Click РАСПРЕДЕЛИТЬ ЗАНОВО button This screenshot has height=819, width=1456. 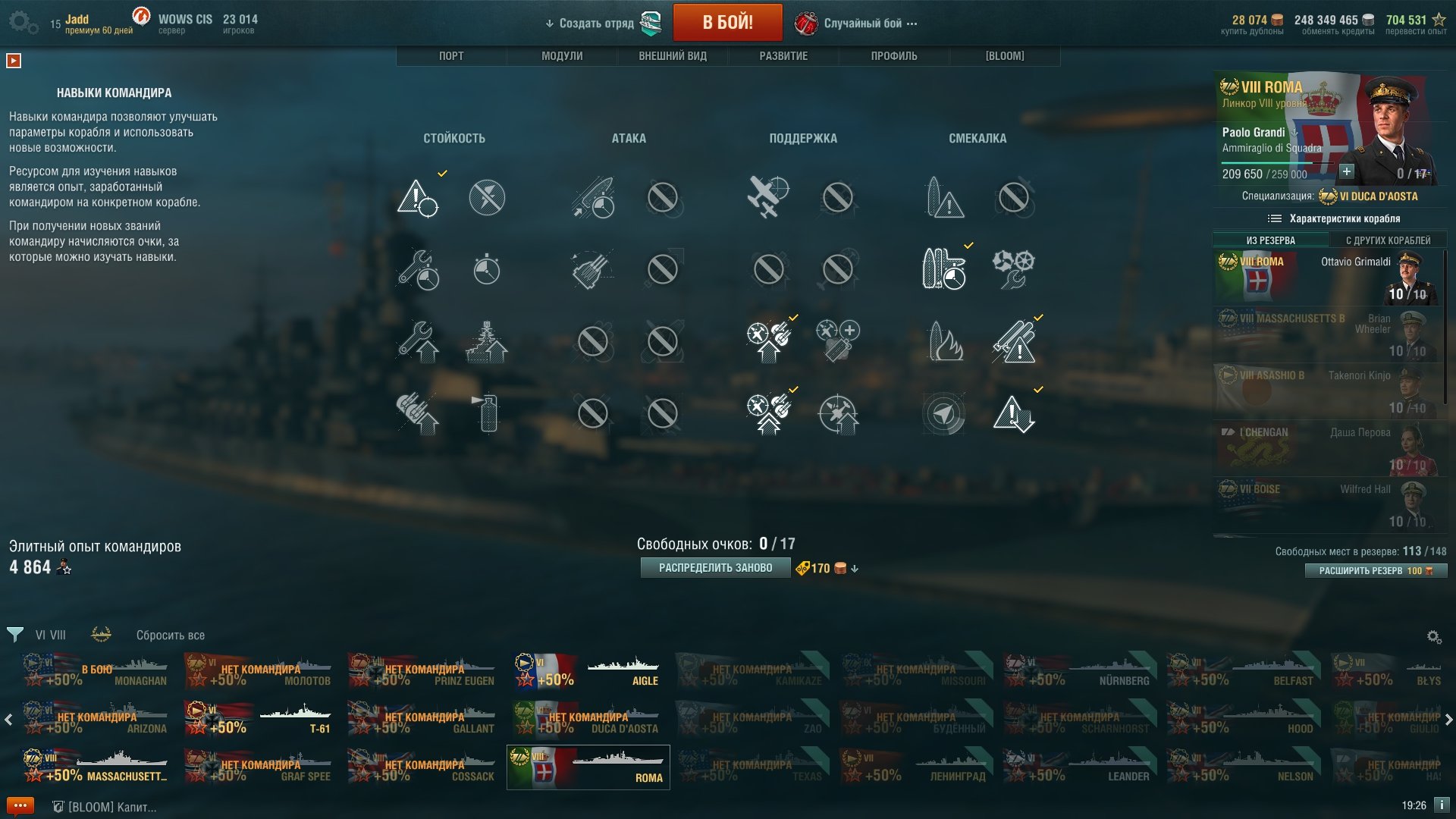coord(715,568)
